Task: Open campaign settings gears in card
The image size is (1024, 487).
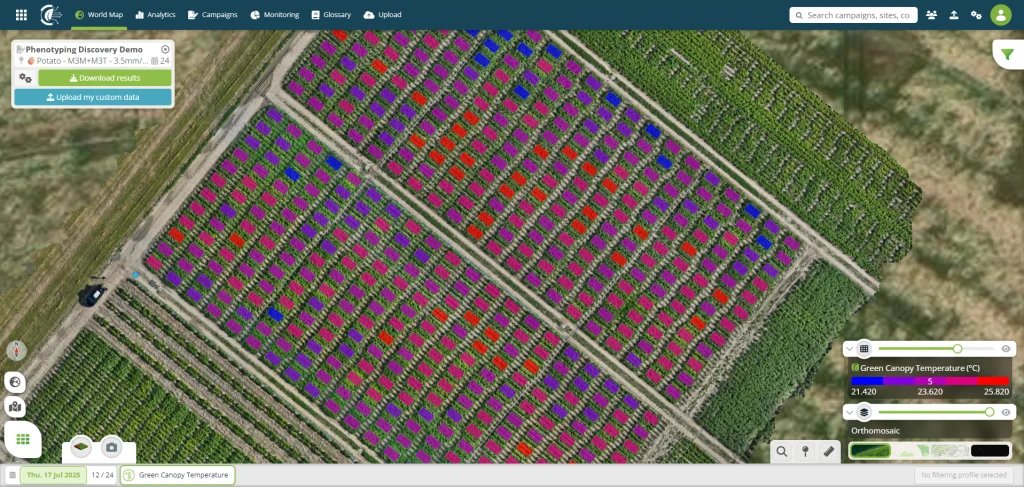Action: pos(25,78)
